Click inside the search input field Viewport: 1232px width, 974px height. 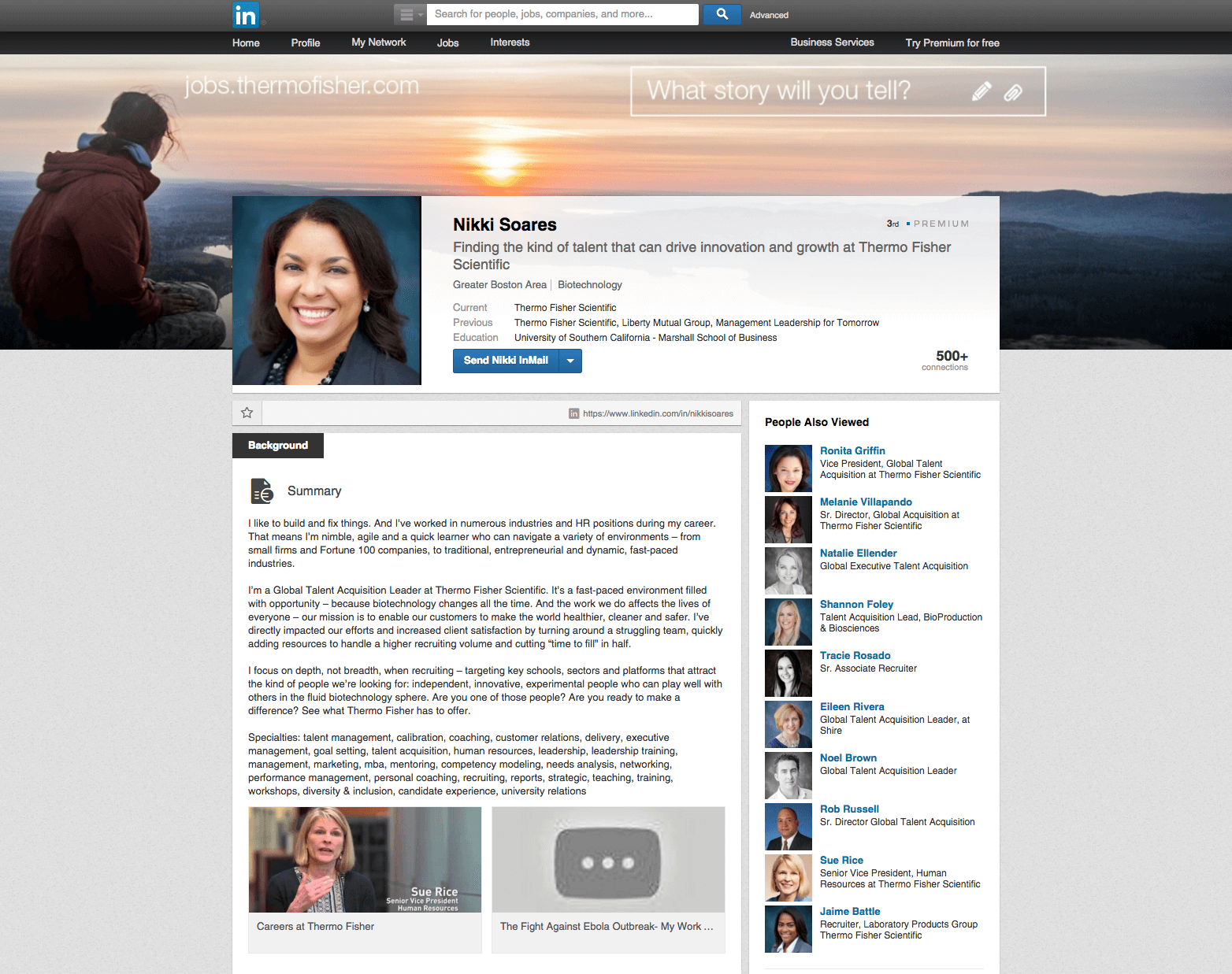coord(562,13)
